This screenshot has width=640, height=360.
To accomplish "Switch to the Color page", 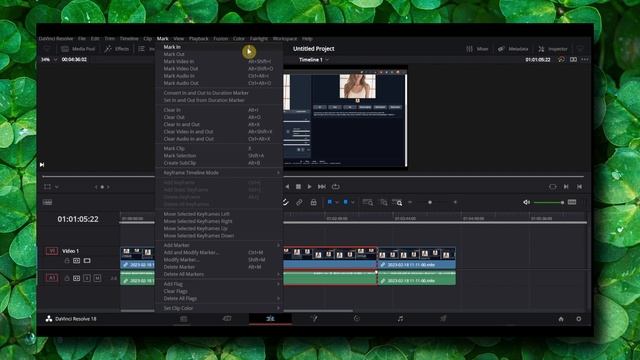I will click(x=357, y=319).
